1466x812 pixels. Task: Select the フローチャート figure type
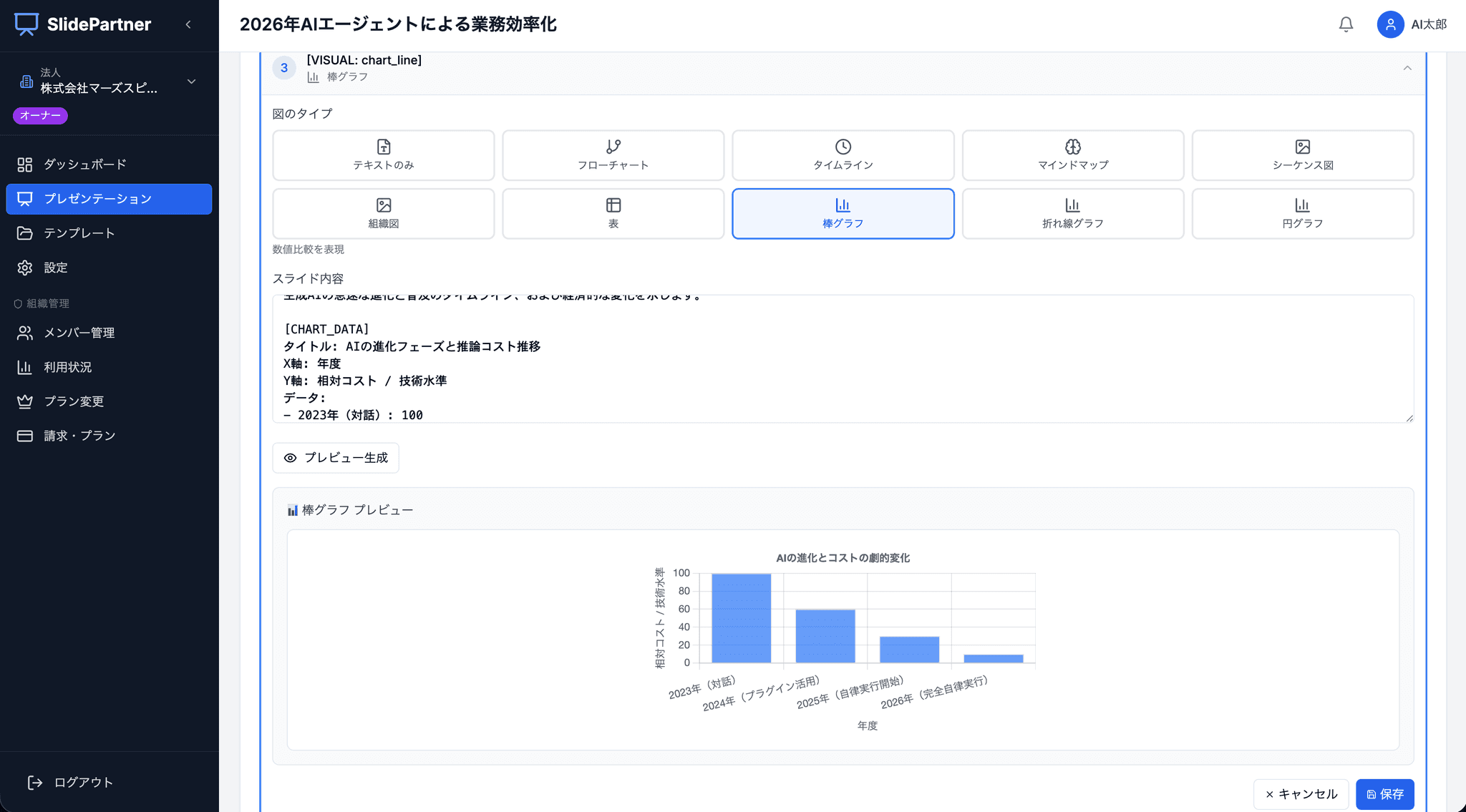coord(613,155)
